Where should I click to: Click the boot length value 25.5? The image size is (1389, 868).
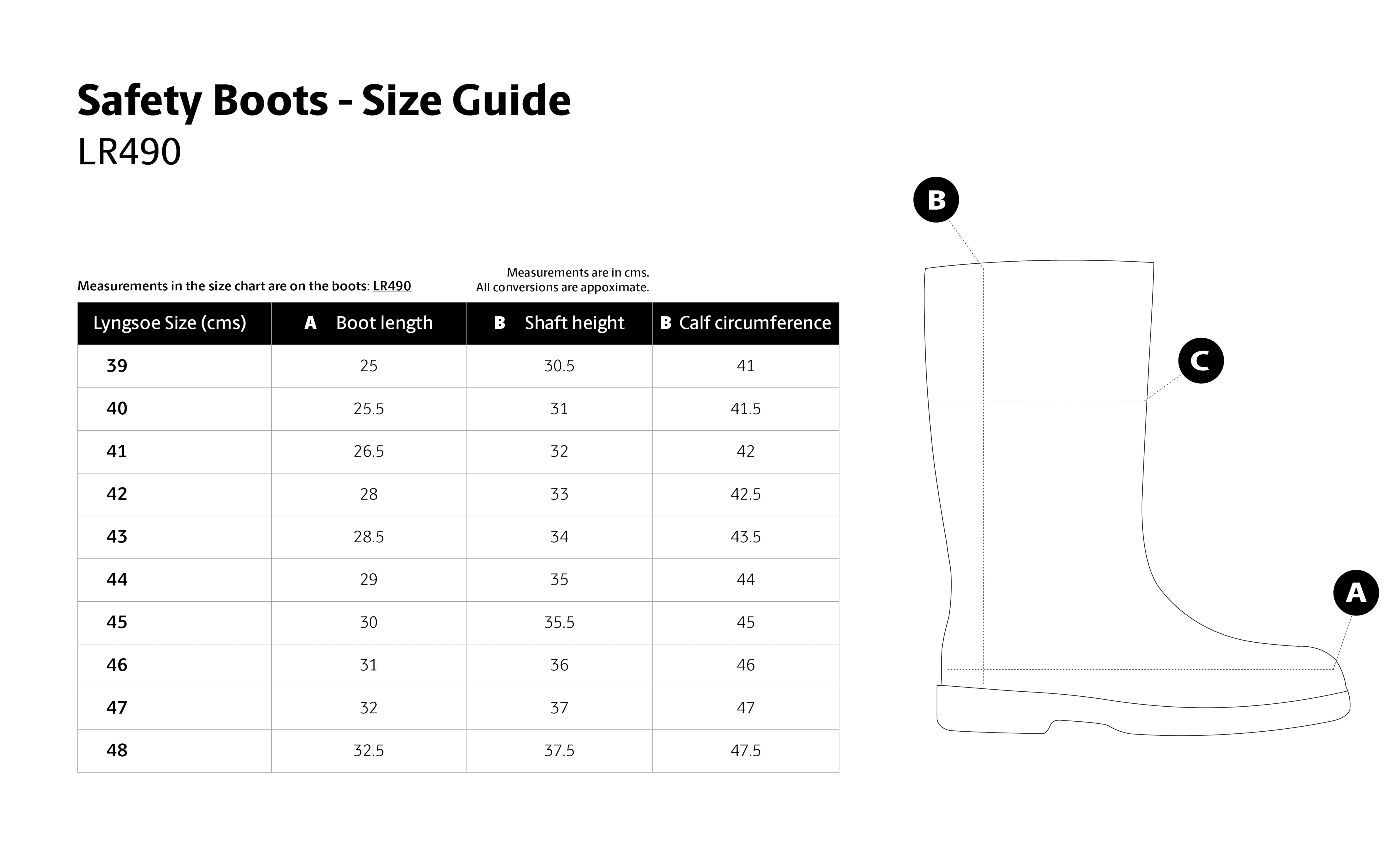pyautogui.click(x=369, y=409)
